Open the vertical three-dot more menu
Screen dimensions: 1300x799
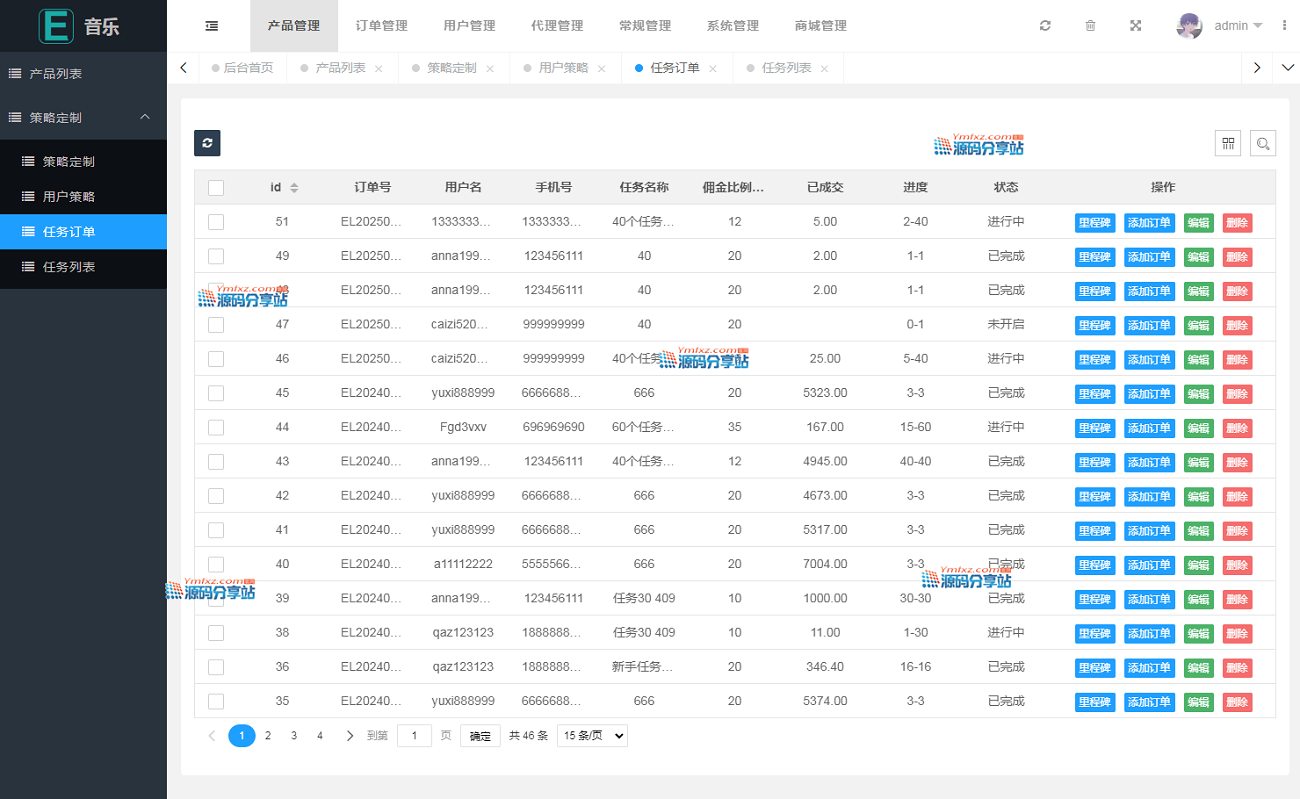pos(1284,26)
